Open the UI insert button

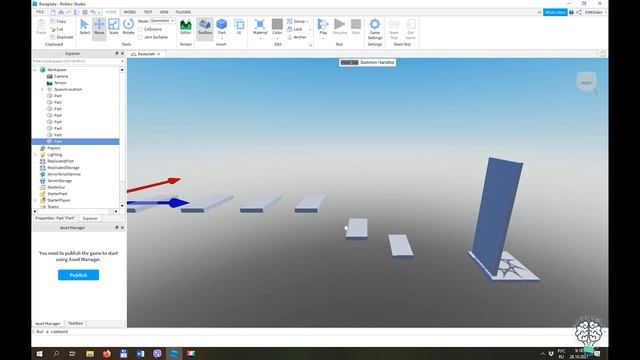click(x=239, y=27)
